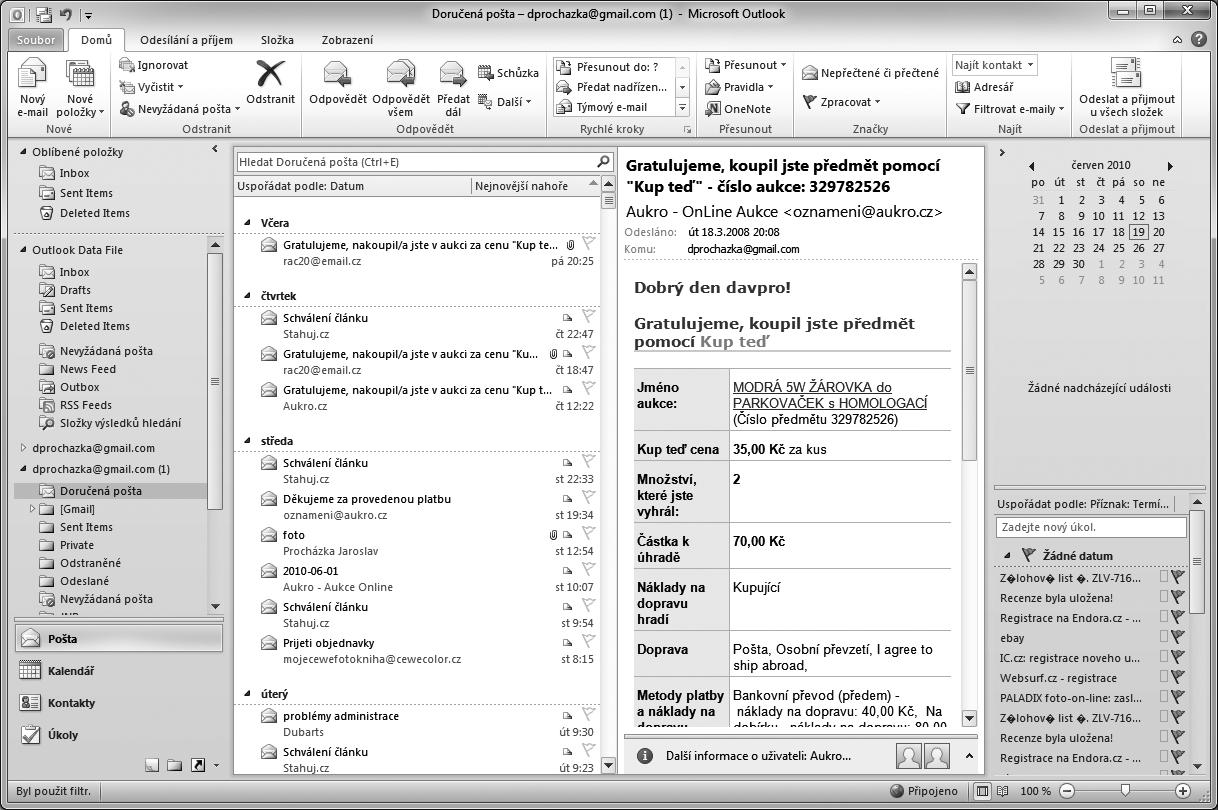Flag the 2010-06-01 Aukro message
The height and width of the screenshot is (810, 1218).
pos(589,571)
